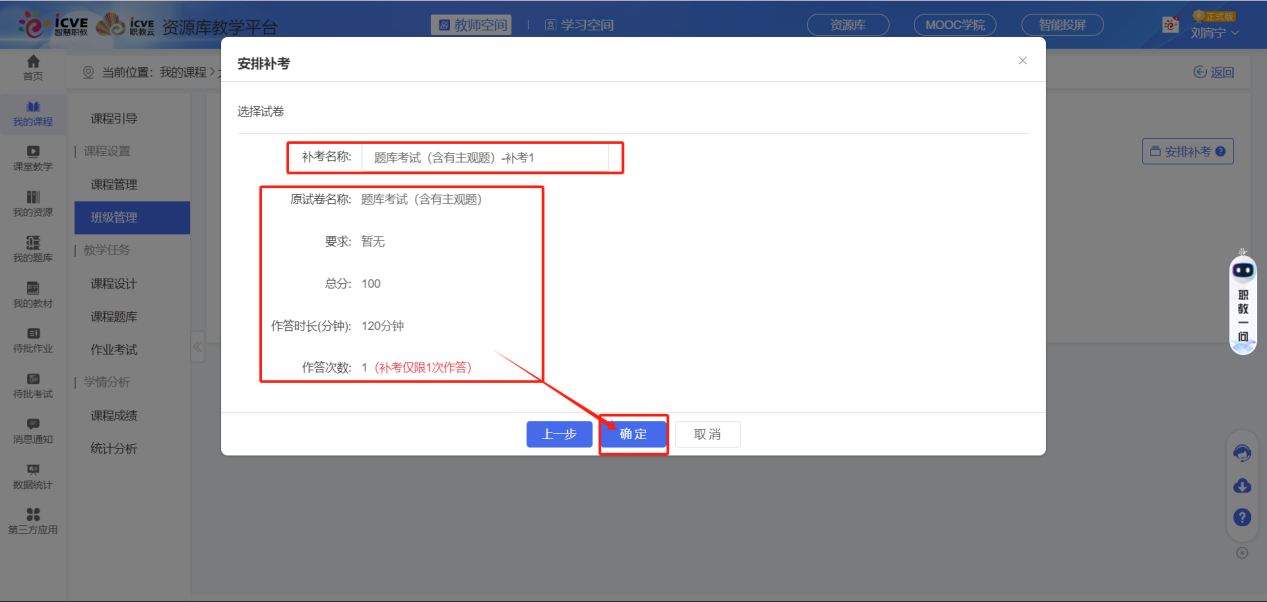Open 课堂教学 from the left sidebar

(33, 158)
